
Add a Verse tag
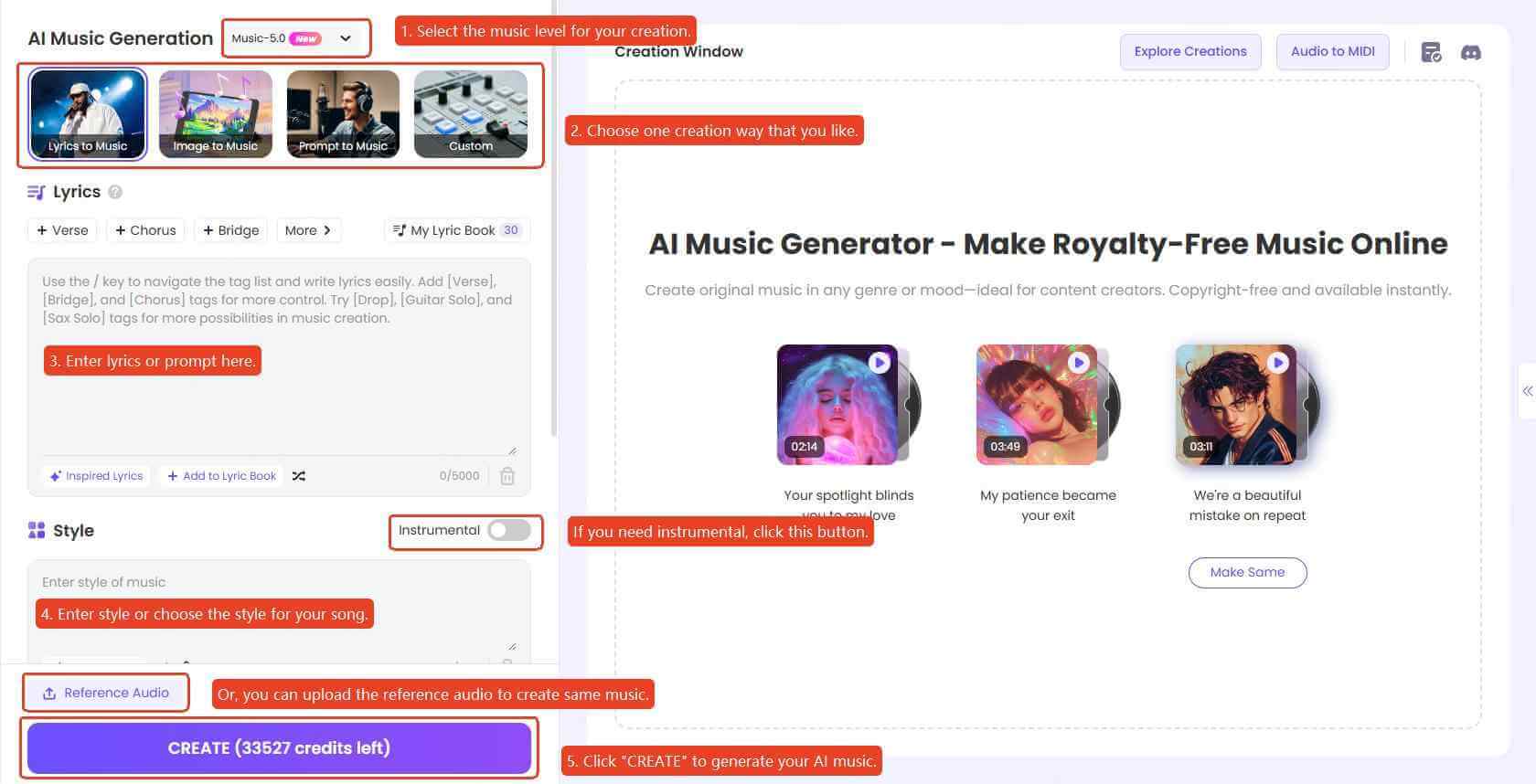(62, 230)
